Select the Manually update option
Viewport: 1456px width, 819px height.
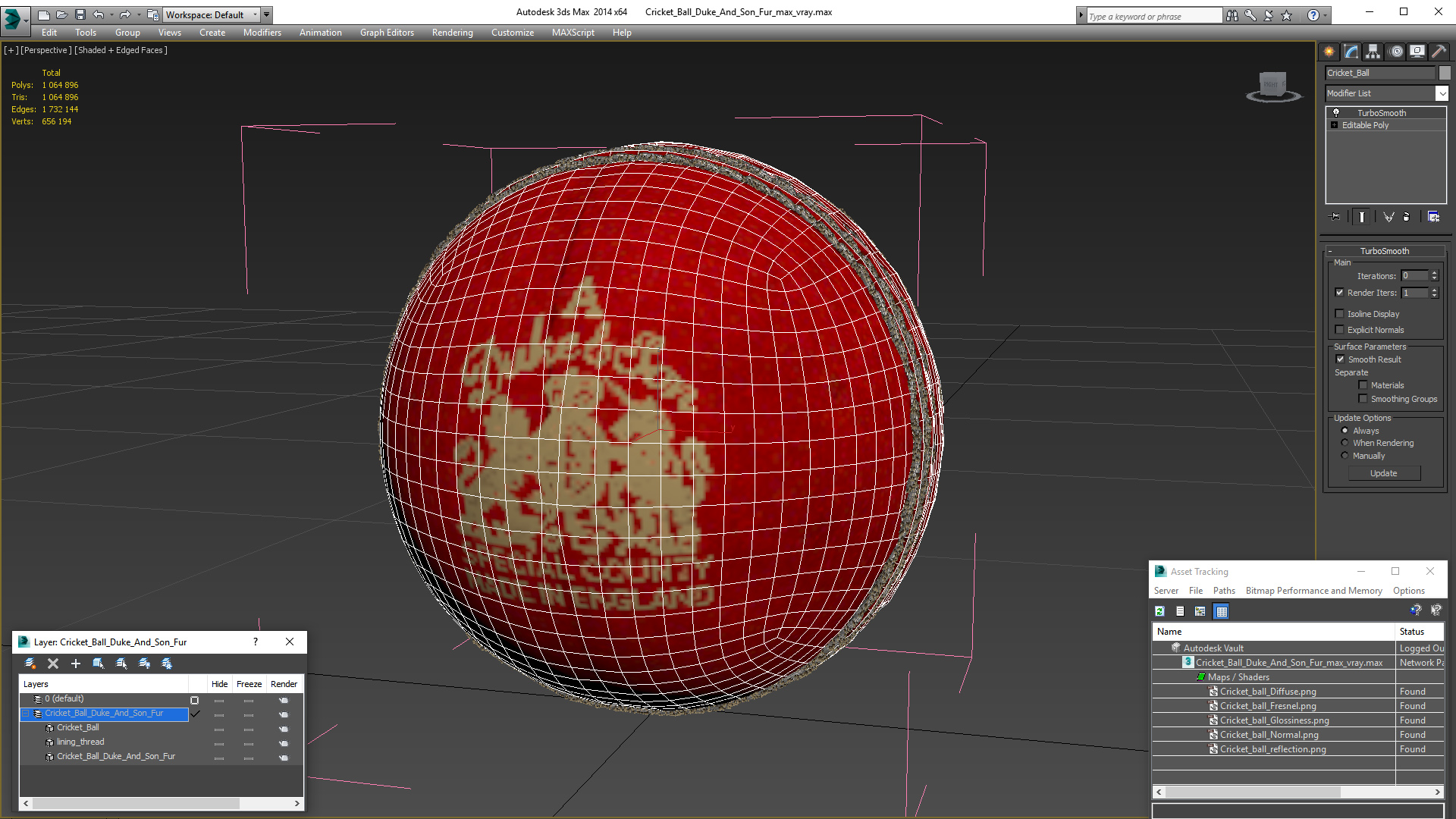click(1345, 456)
